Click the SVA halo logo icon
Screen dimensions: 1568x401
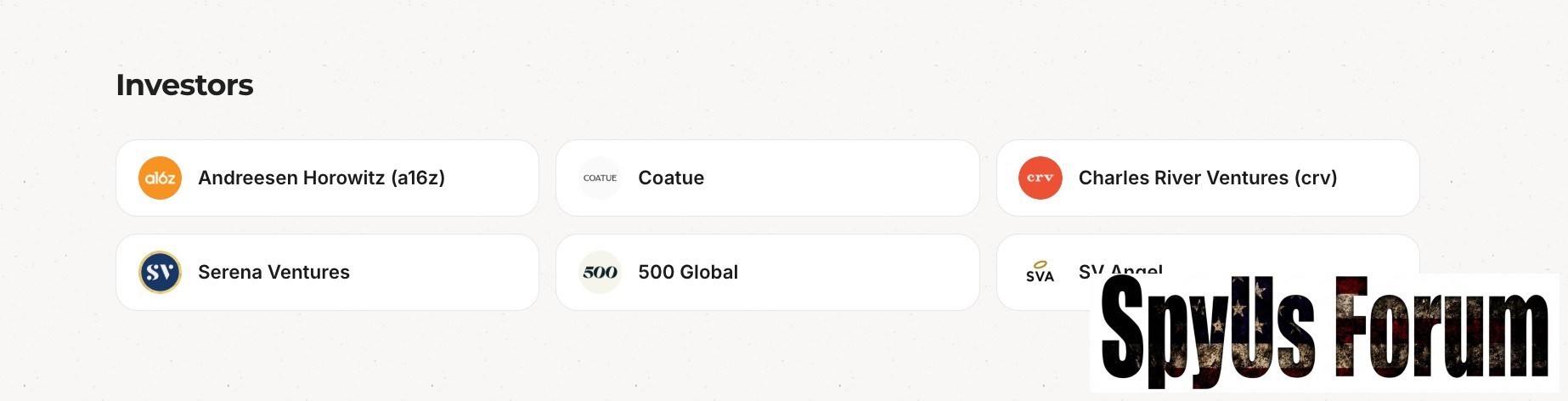pyautogui.click(x=1040, y=272)
